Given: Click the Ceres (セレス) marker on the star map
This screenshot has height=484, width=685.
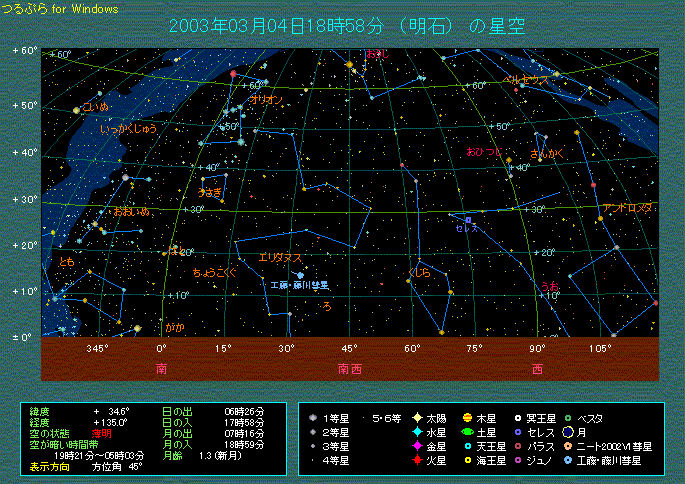Looking at the screenshot, I should [x=467, y=219].
